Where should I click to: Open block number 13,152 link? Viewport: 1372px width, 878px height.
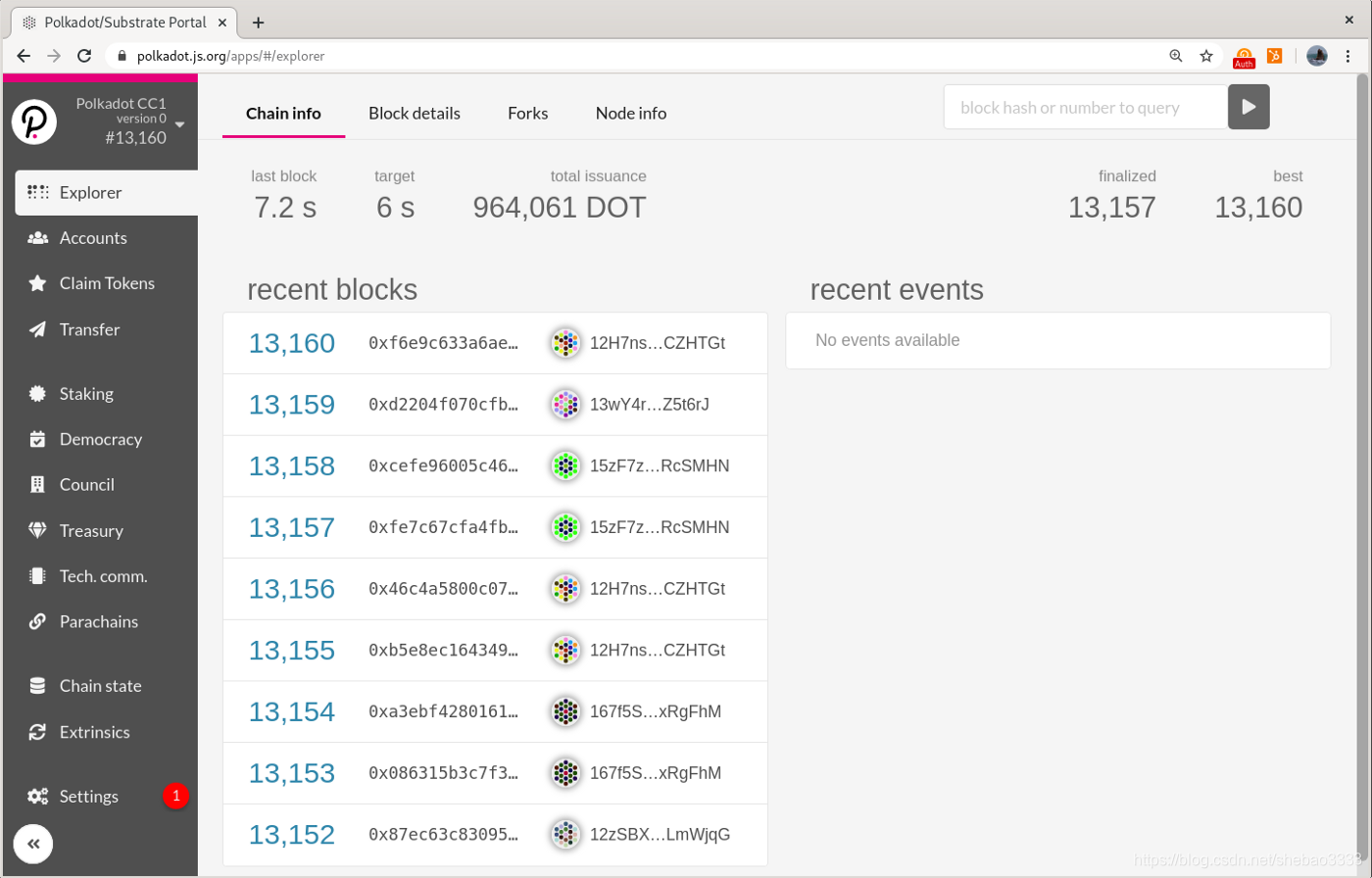(x=292, y=835)
